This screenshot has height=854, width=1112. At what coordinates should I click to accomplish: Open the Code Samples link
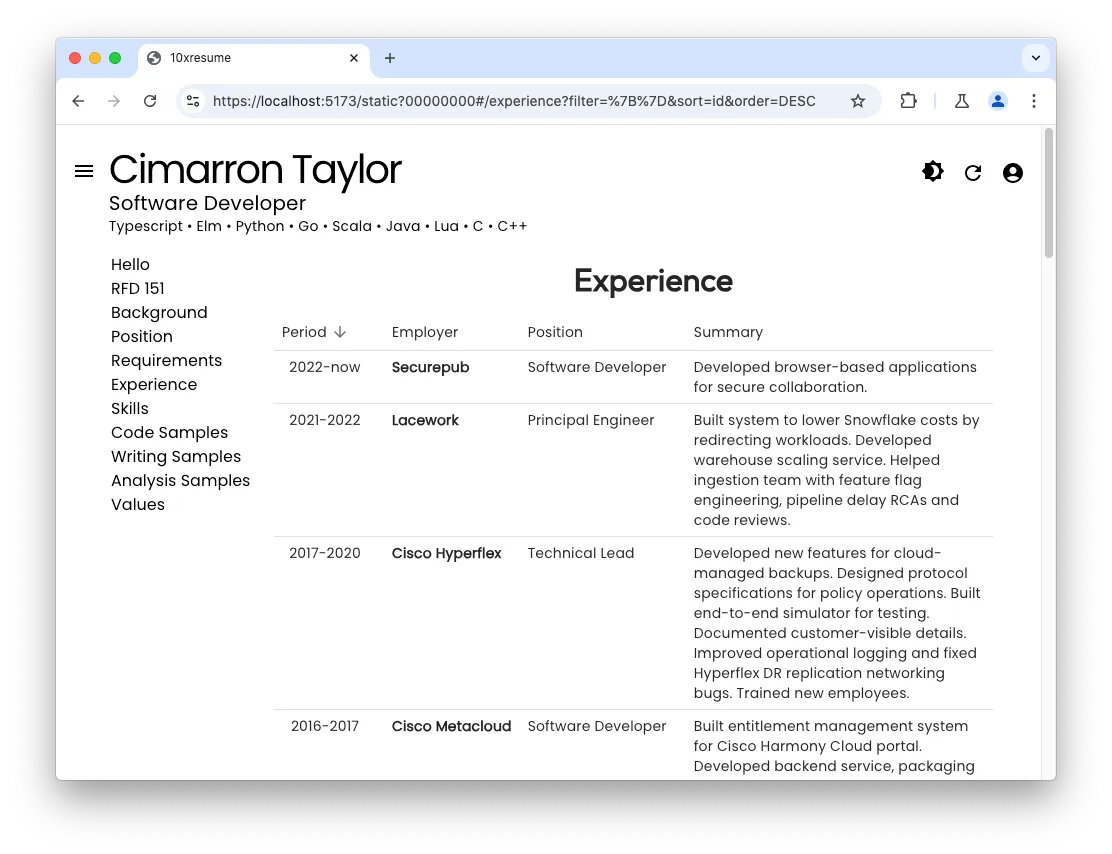pyautogui.click(x=169, y=432)
